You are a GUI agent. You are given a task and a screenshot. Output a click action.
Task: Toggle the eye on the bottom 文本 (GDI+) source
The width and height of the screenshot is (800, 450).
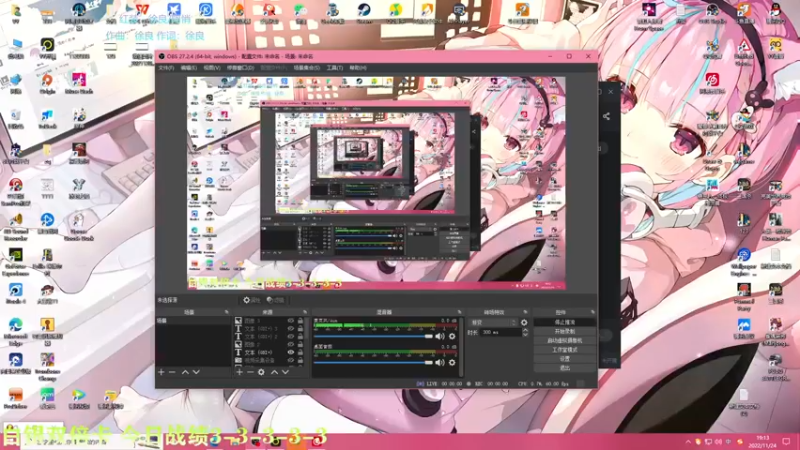pyautogui.click(x=291, y=353)
